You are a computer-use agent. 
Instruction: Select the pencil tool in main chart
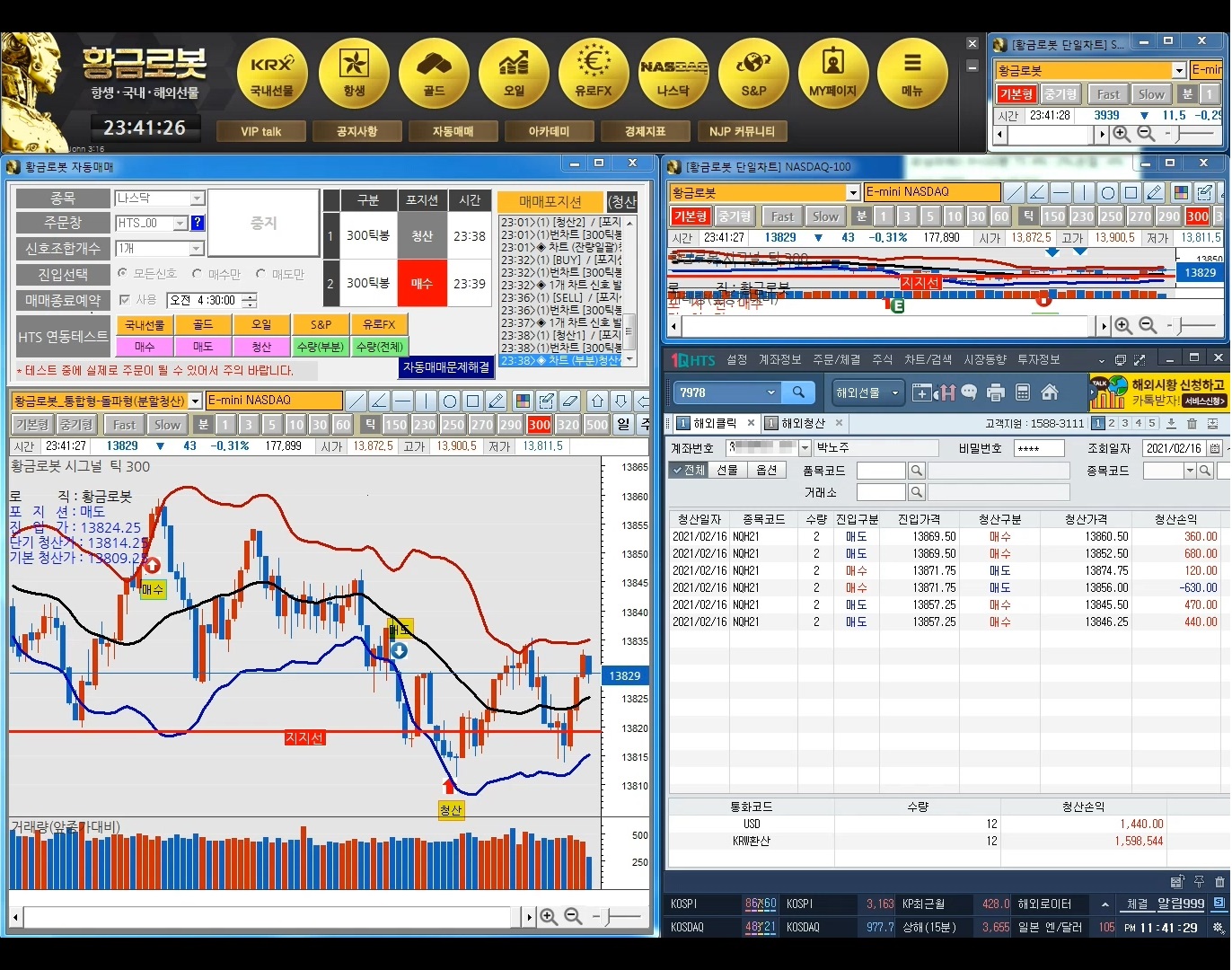click(x=497, y=401)
